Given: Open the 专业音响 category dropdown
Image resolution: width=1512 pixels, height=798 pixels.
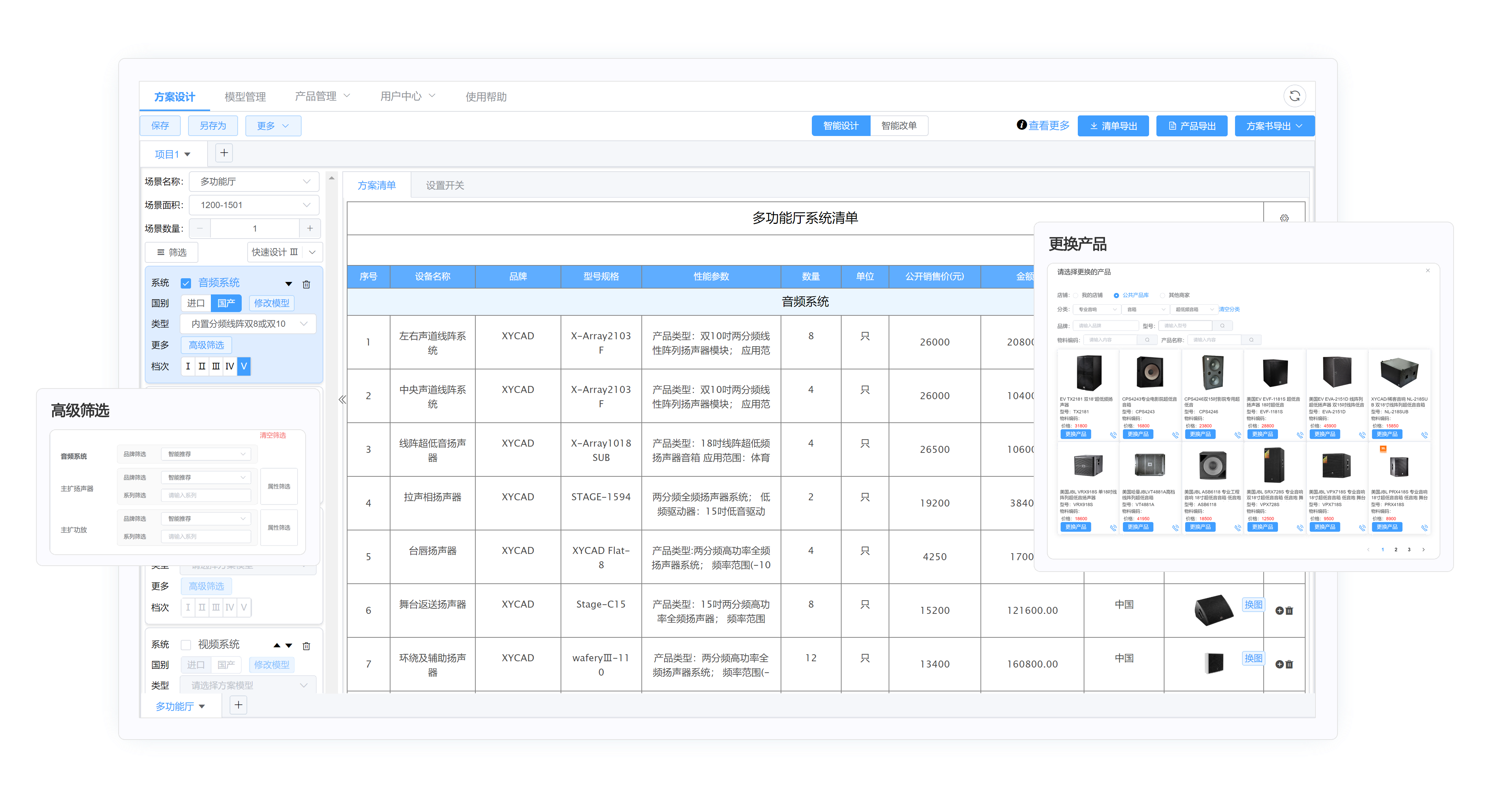Looking at the screenshot, I should point(1097,309).
